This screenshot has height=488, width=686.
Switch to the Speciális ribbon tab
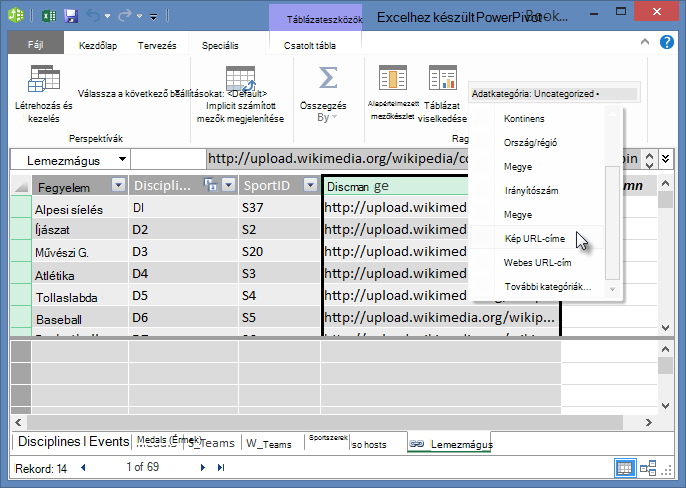220,46
